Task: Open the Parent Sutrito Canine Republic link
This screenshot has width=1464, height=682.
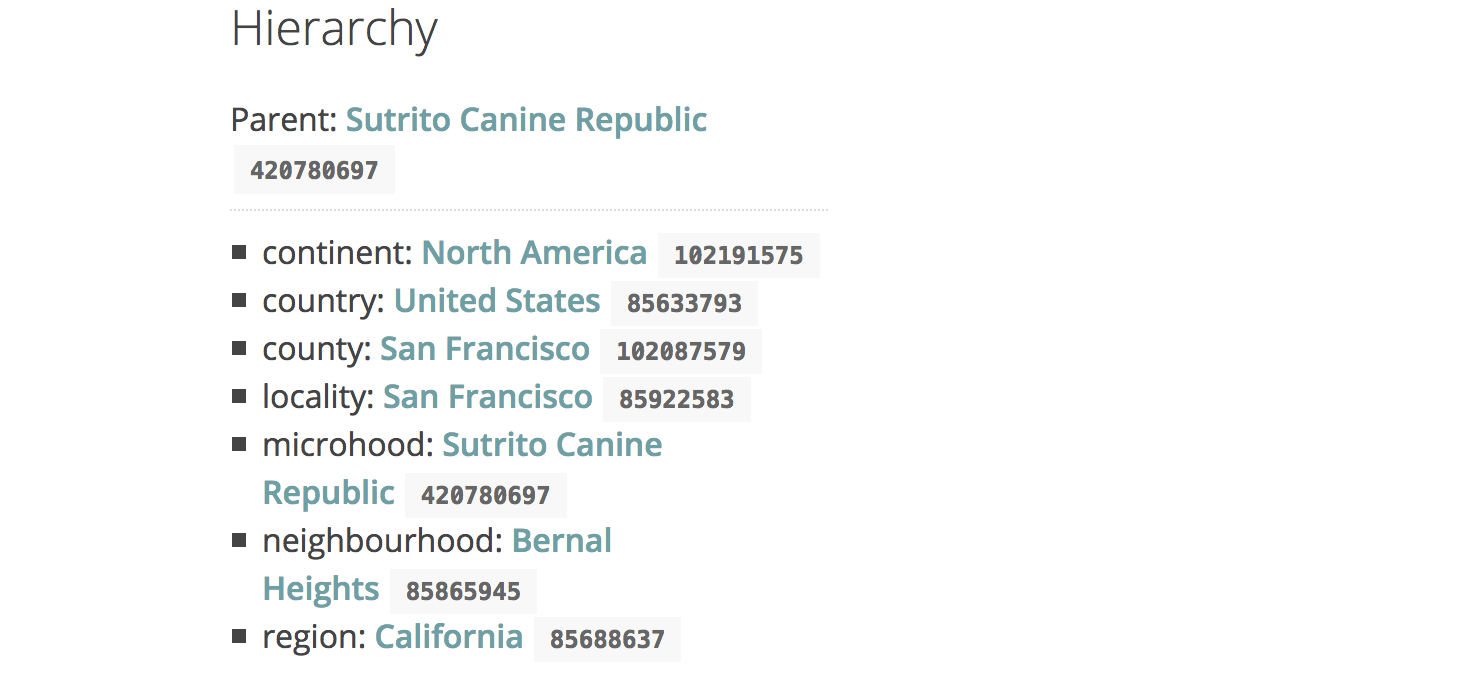Action: (x=526, y=120)
